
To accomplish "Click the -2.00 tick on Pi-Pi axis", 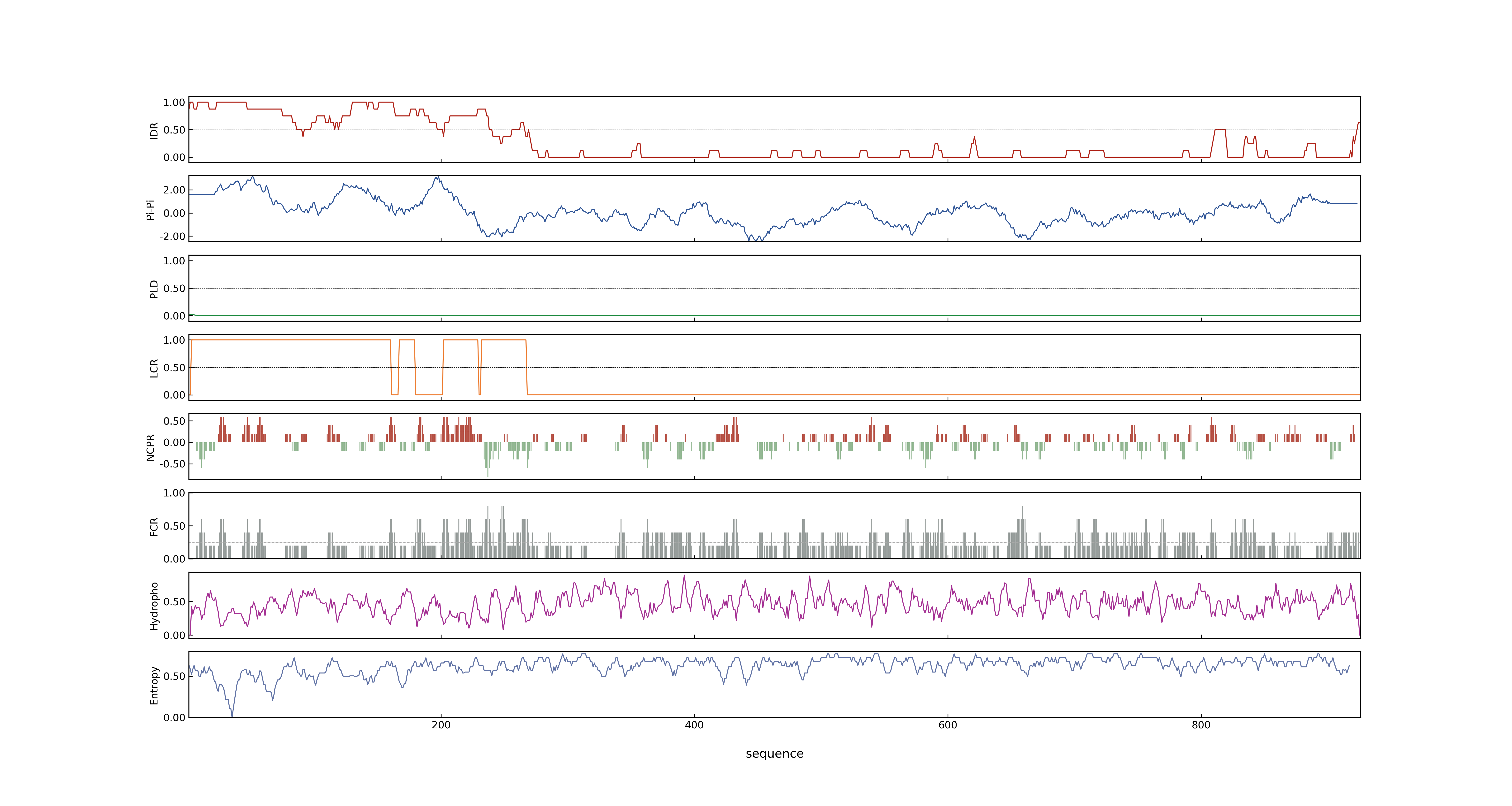I will coord(172,237).
